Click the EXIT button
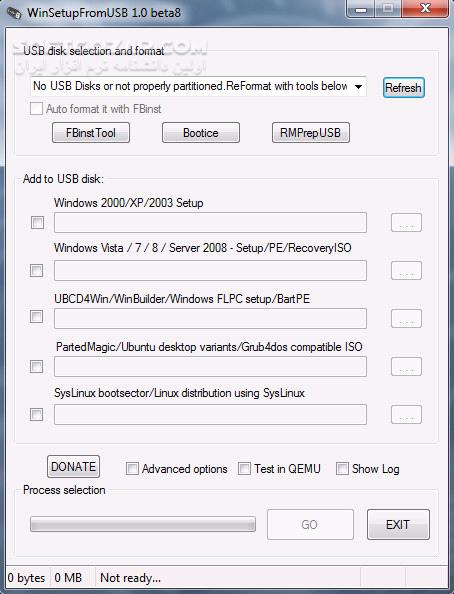 click(x=398, y=524)
